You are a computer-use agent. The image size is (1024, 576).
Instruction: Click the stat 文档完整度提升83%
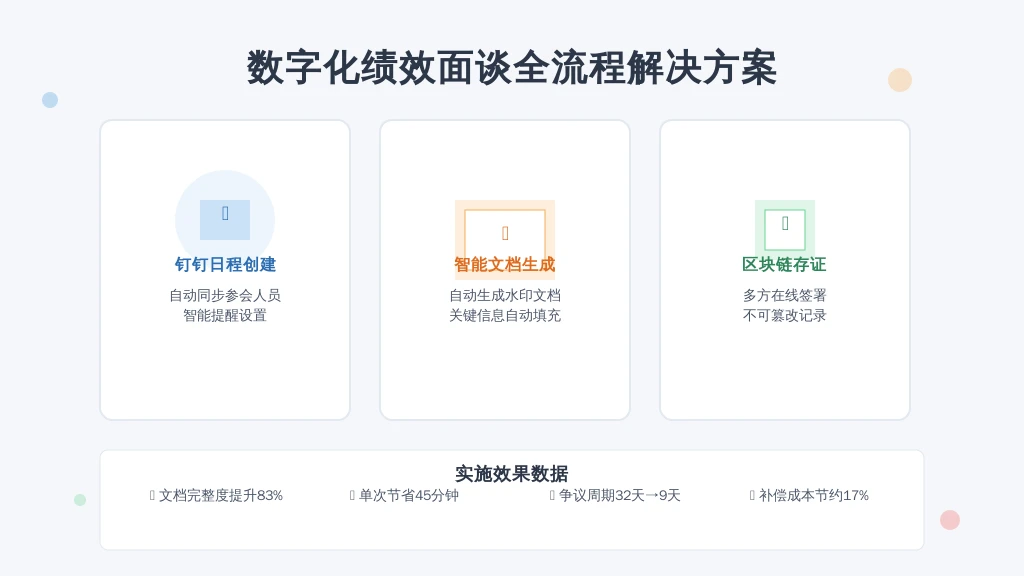click(x=216, y=496)
